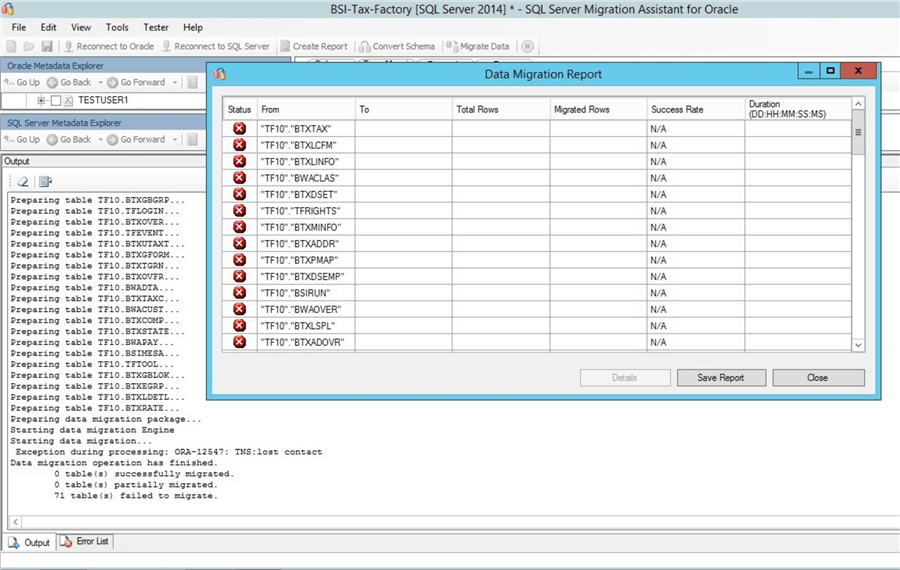The image size is (900, 570).
Task: Click the Clear output eraser icon
Action: click(22, 181)
